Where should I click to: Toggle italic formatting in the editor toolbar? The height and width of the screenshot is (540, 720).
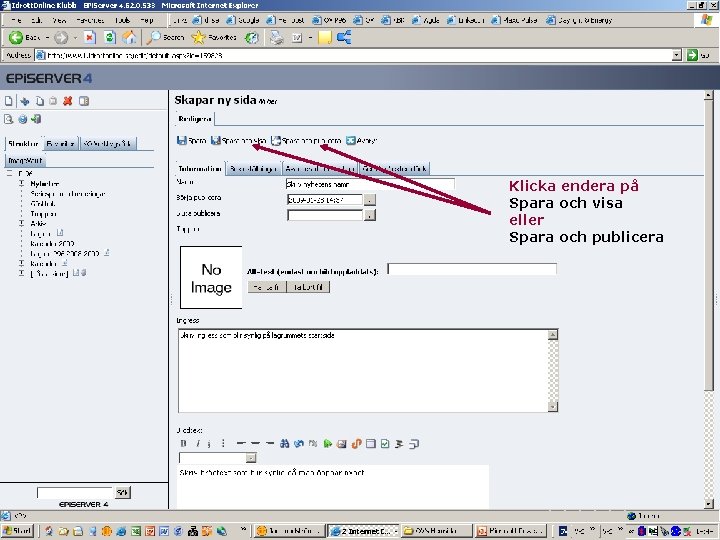(x=197, y=444)
